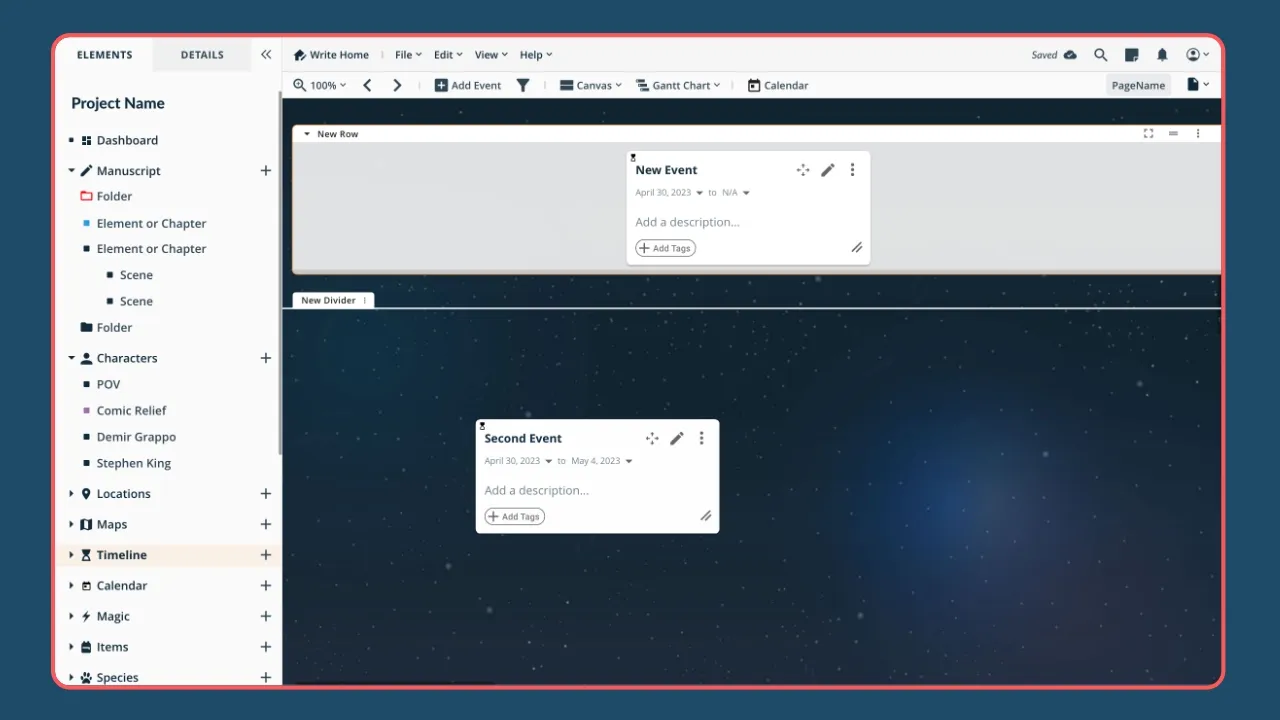Open the account profile icon
Image resolution: width=1280 pixels, height=720 pixels.
pyautogui.click(x=1193, y=55)
